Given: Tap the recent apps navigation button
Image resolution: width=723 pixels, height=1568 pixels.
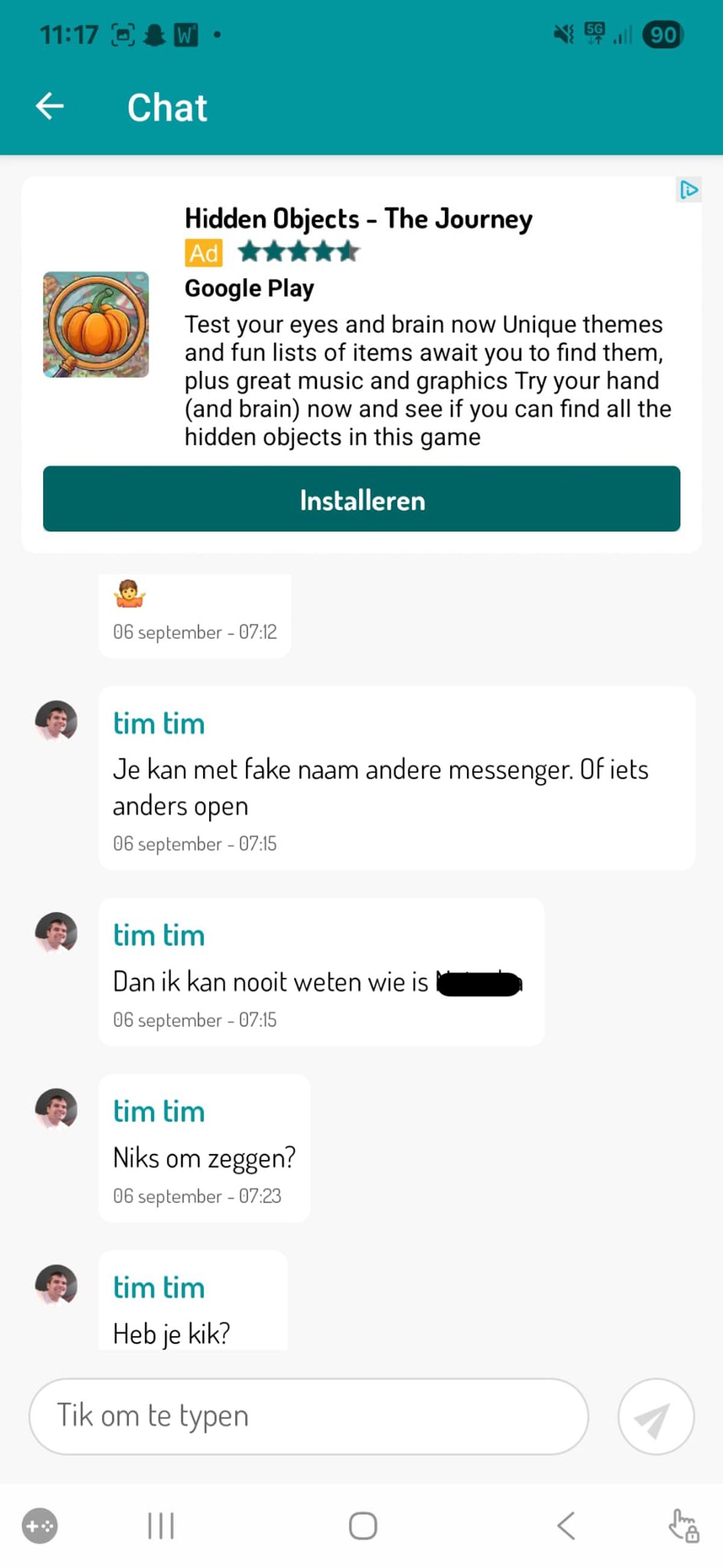Looking at the screenshot, I should point(161,1526).
